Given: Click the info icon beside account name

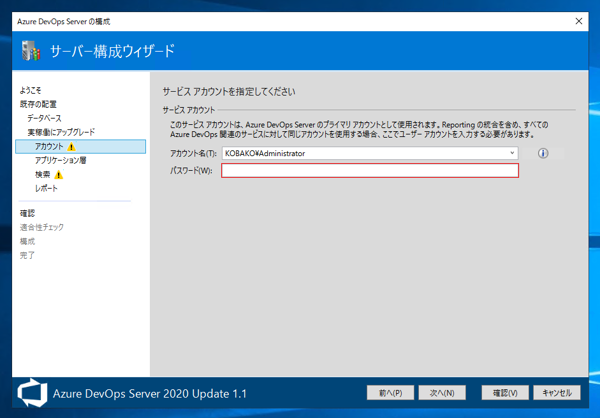Looking at the screenshot, I should [543, 153].
